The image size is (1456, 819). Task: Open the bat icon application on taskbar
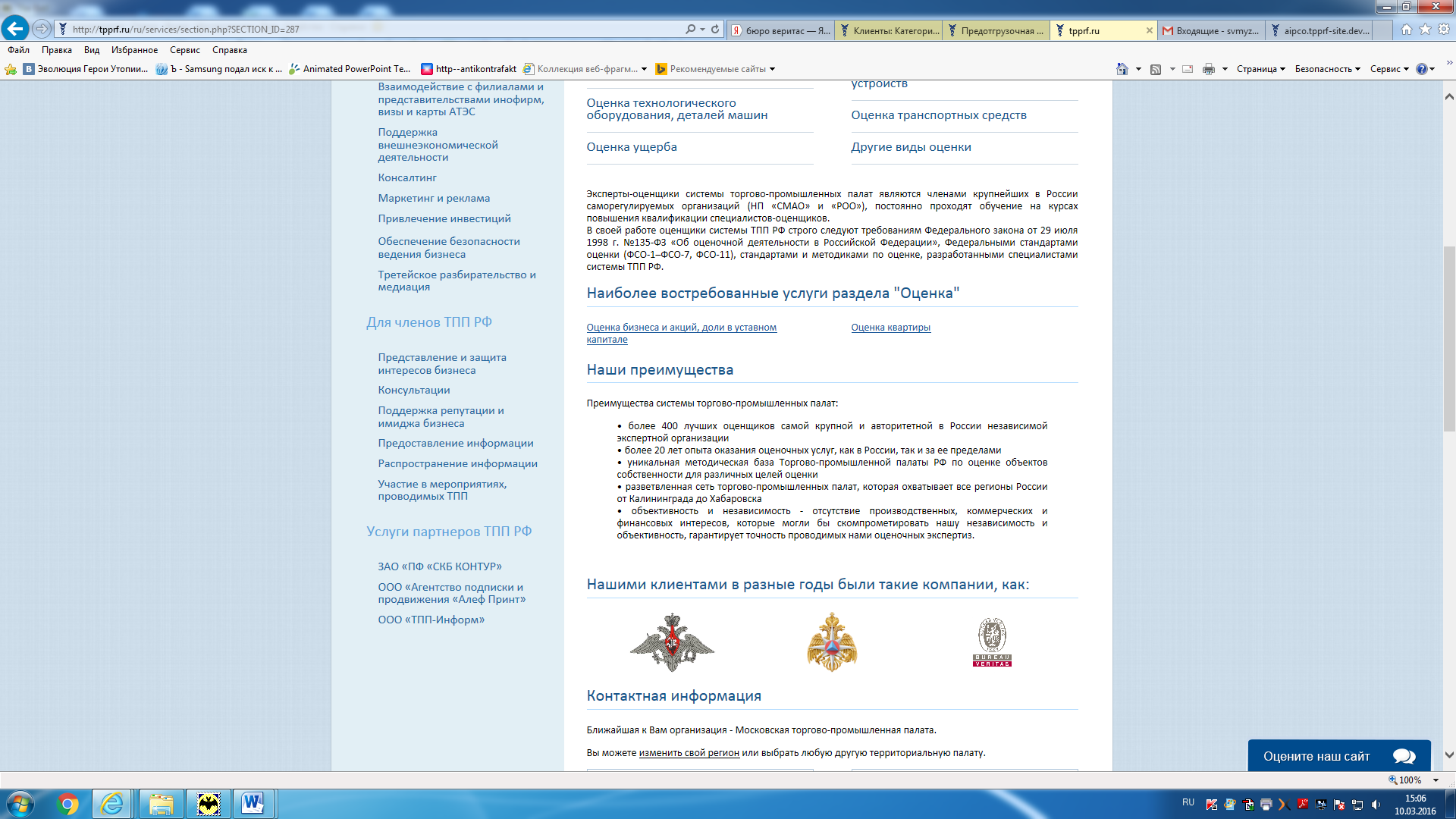(x=208, y=804)
